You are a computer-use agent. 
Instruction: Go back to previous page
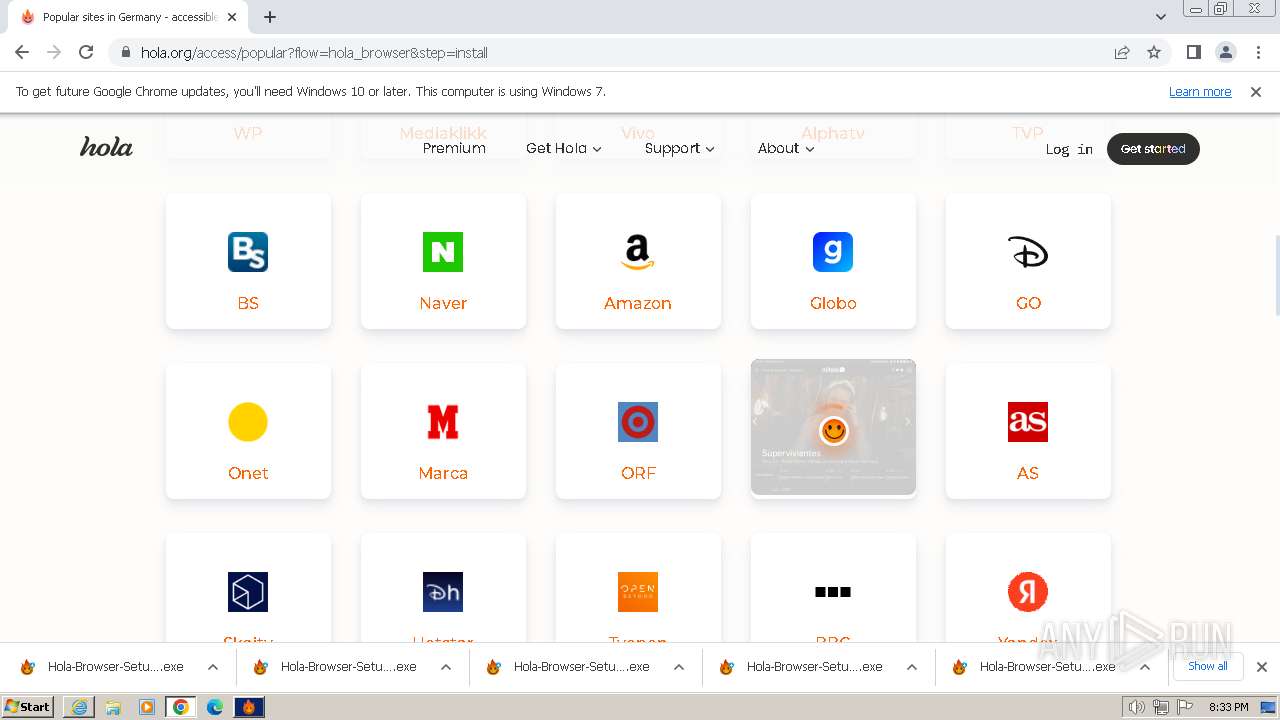[x=22, y=52]
